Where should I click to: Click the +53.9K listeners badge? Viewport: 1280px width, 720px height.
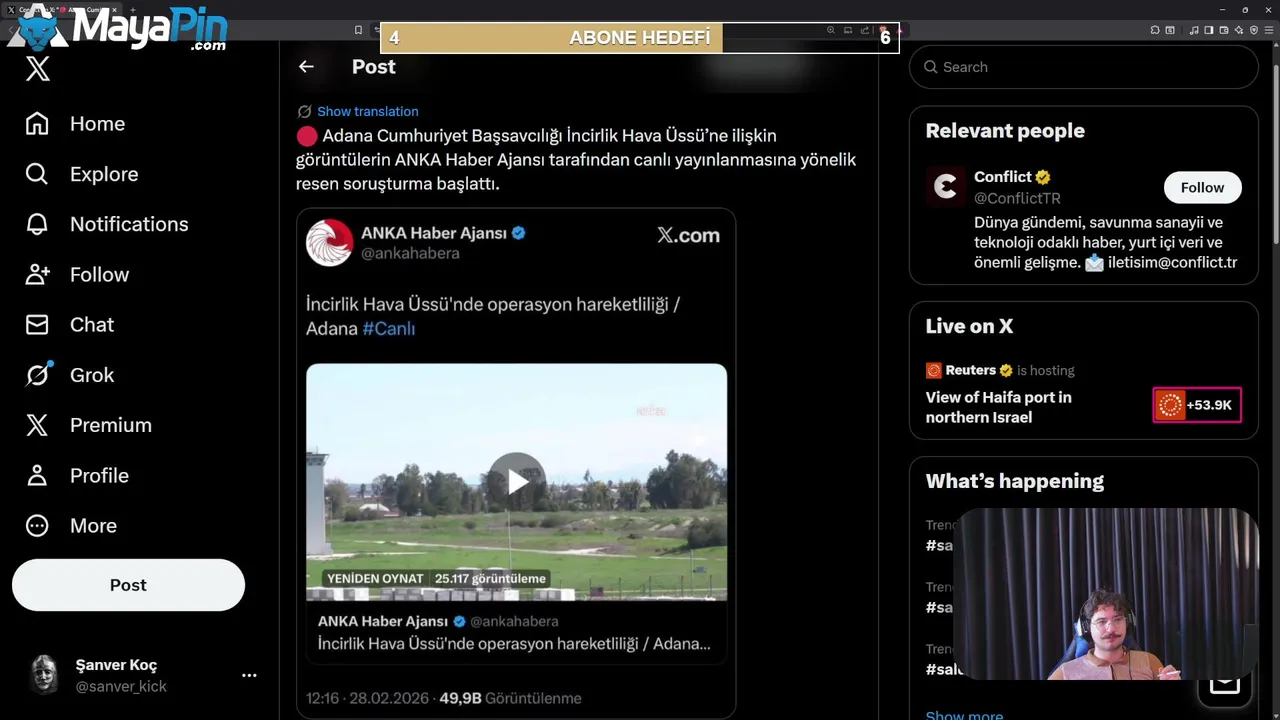pyautogui.click(x=1197, y=405)
